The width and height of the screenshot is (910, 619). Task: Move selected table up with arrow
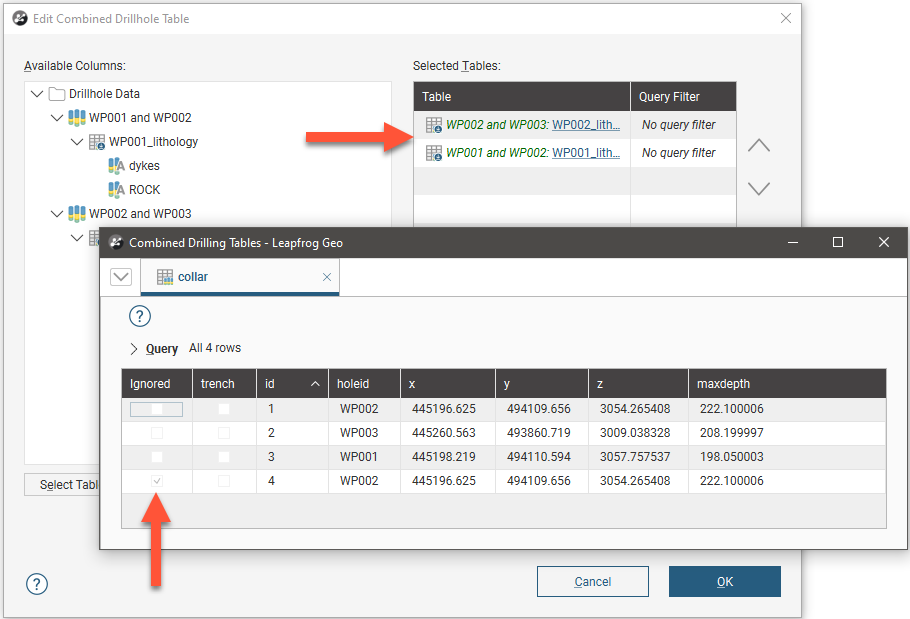coord(759,145)
